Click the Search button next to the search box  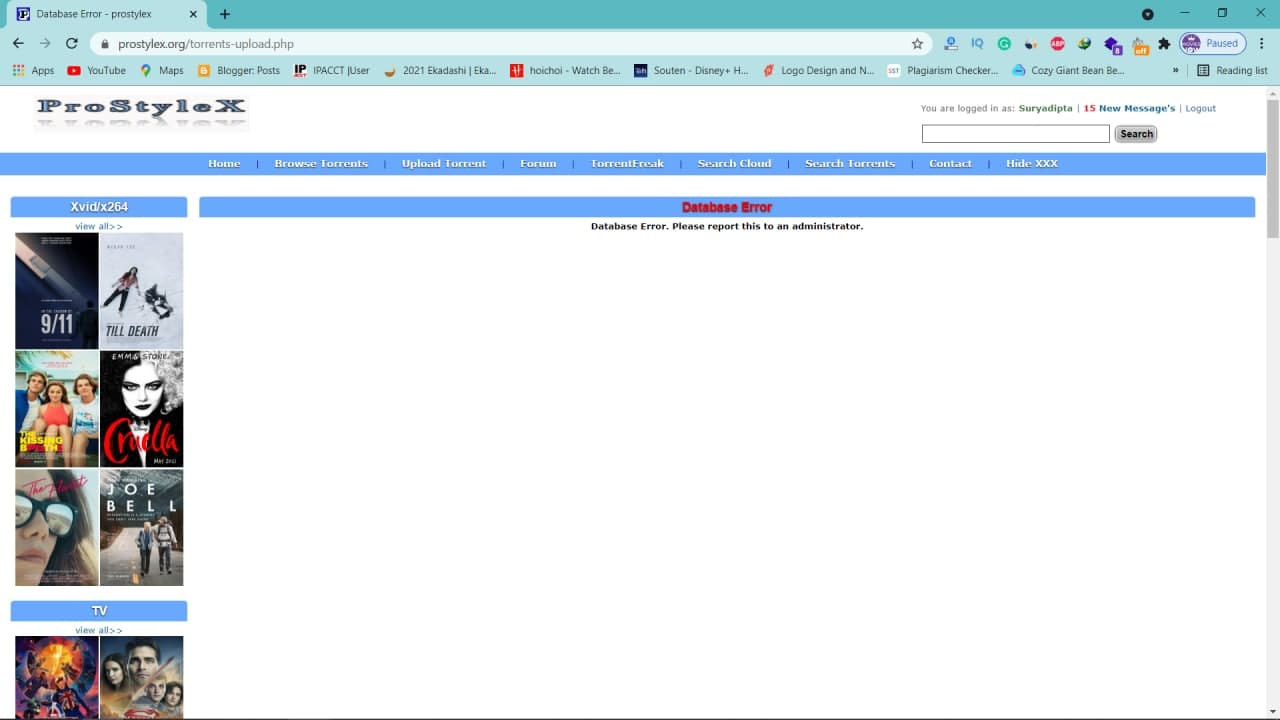click(1136, 134)
